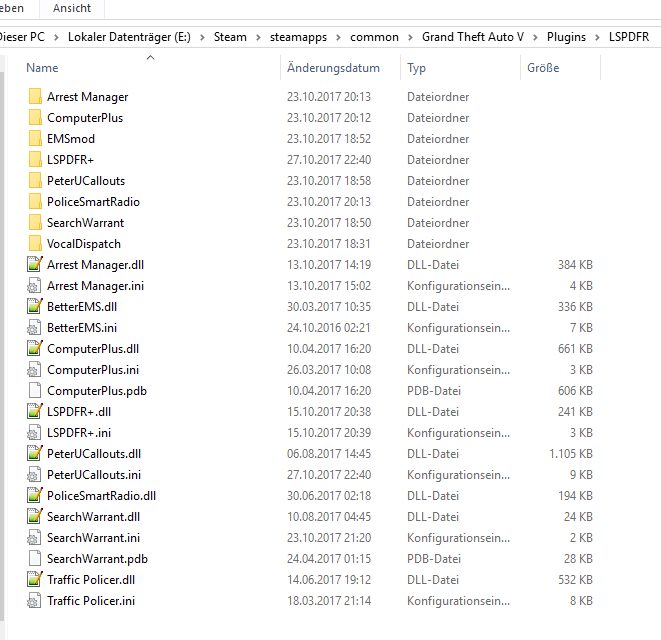Expand breadcrumb arrow after steamapps

click(338, 37)
